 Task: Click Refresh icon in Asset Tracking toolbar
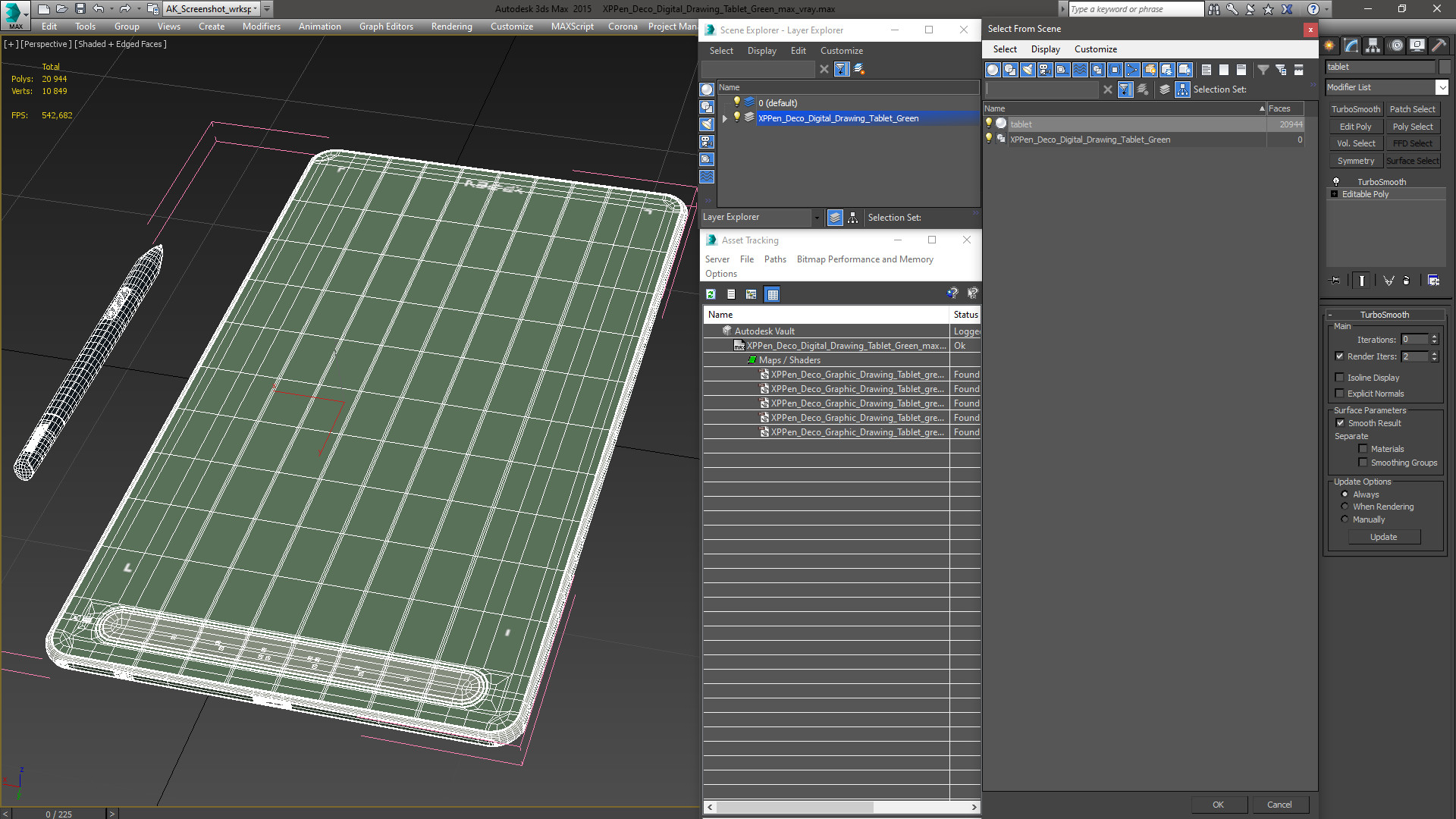(x=711, y=294)
